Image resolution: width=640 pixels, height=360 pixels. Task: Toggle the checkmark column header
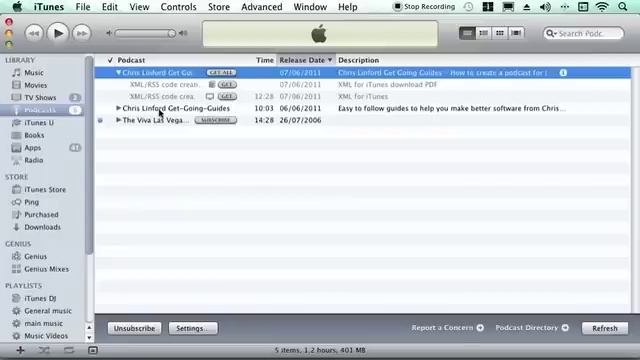[110, 60]
